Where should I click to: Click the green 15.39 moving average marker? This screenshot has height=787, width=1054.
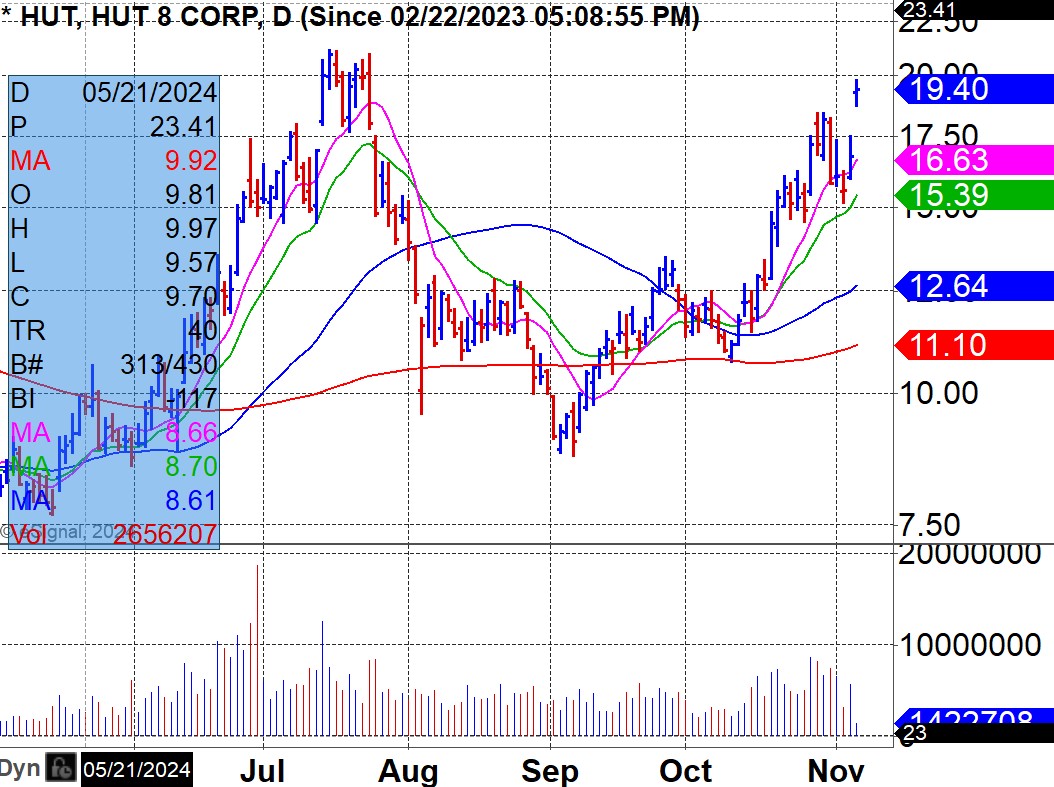[975, 195]
